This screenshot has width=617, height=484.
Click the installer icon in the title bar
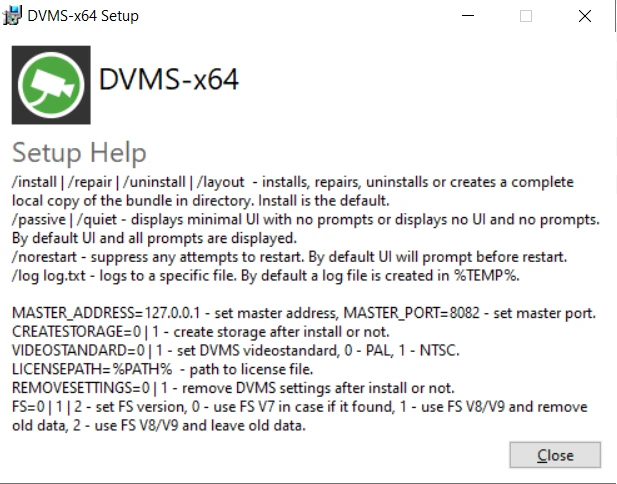[13, 16]
